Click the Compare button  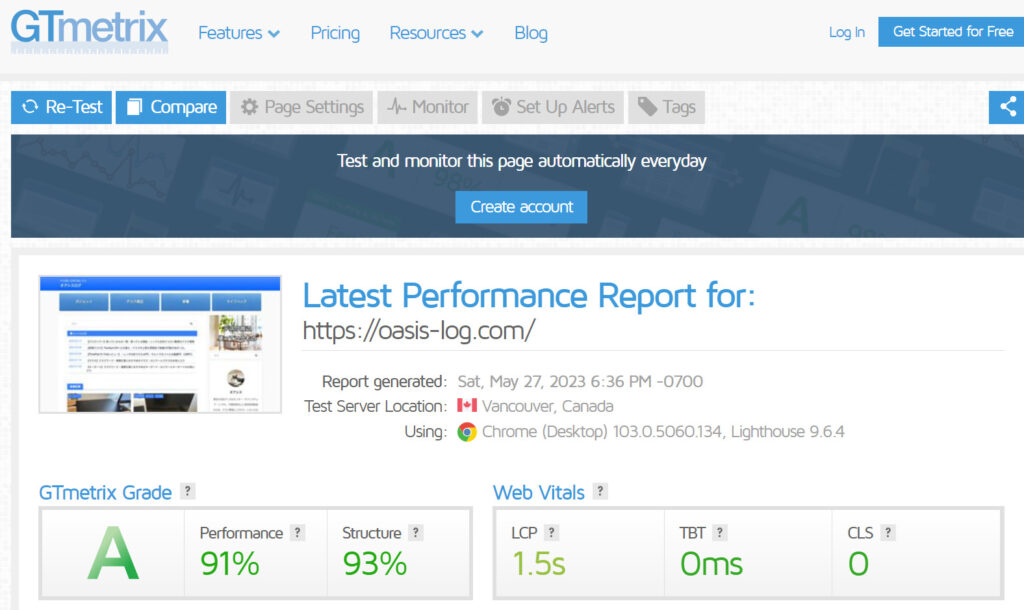(171, 107)
